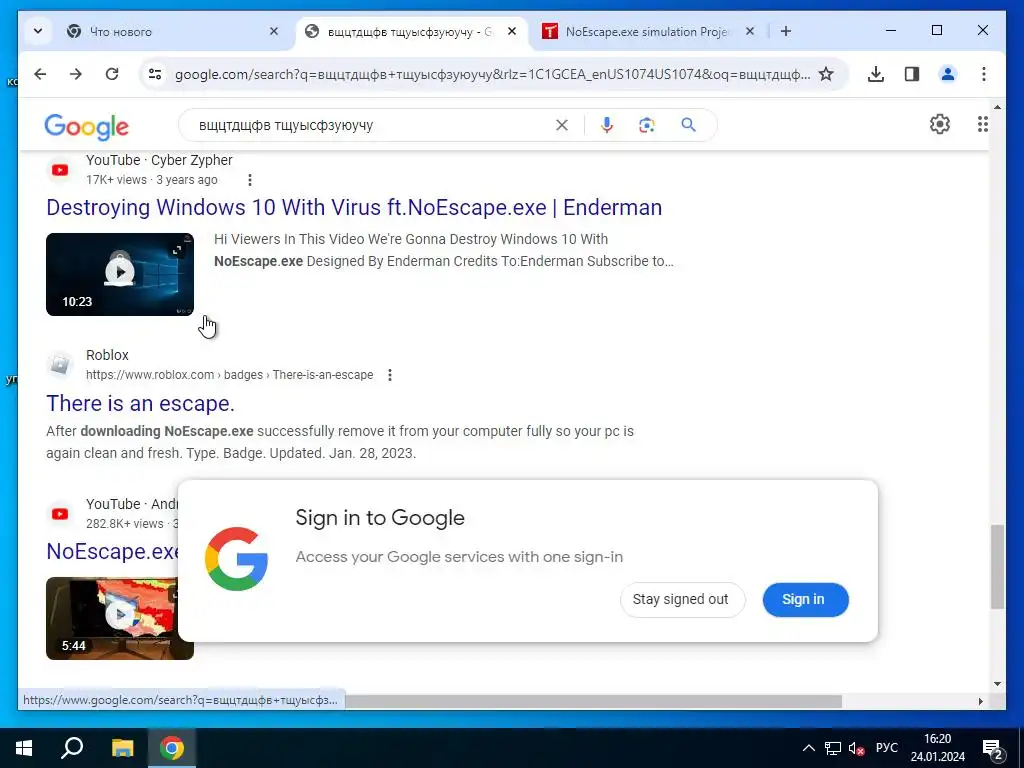The width and height of the screenshot is (1024, 768).
Task: Switch the РУС input language
Action: [887, 748]
